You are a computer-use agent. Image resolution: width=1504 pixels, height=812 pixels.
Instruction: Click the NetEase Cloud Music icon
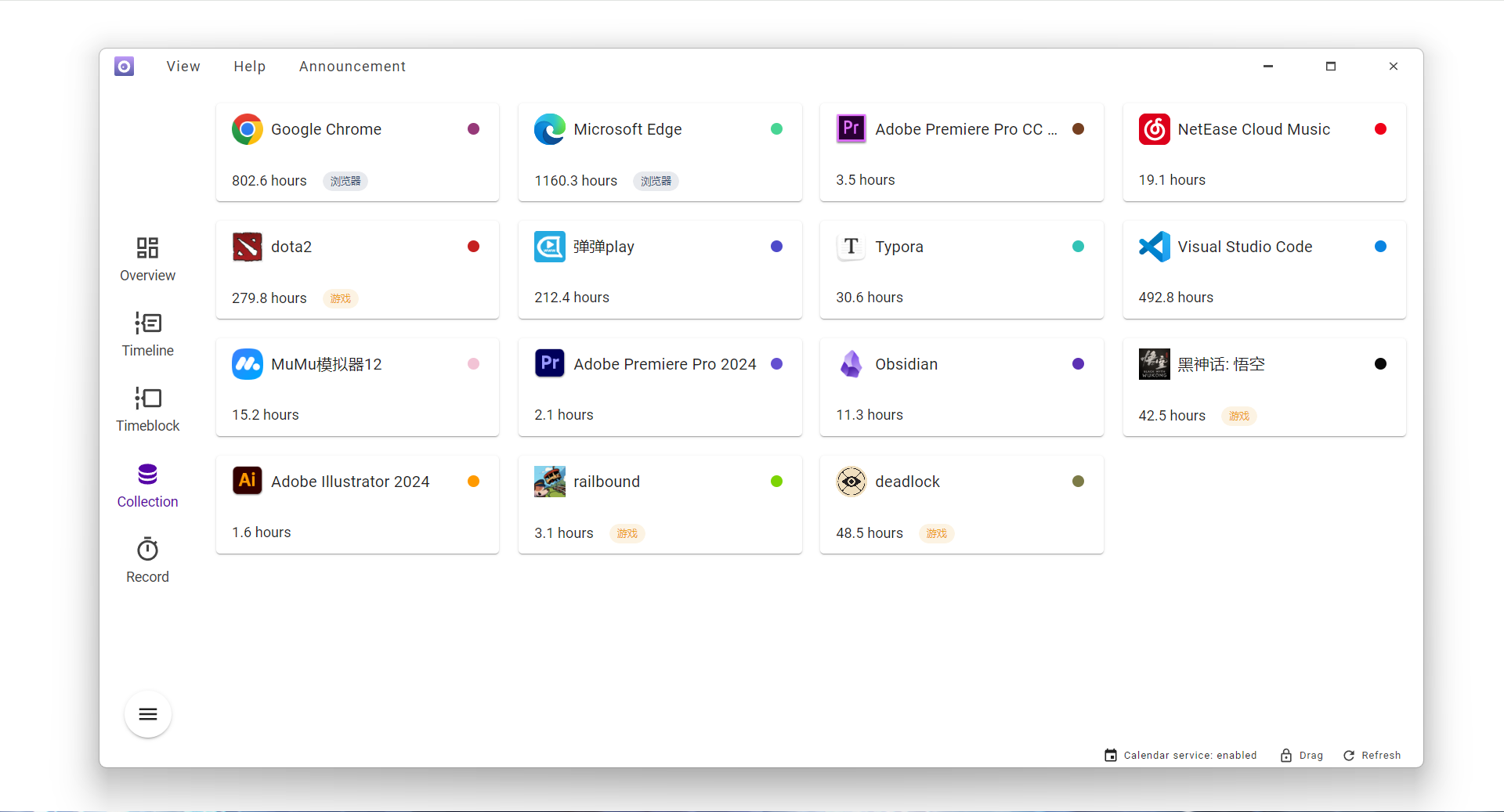tap(1155, 129)
